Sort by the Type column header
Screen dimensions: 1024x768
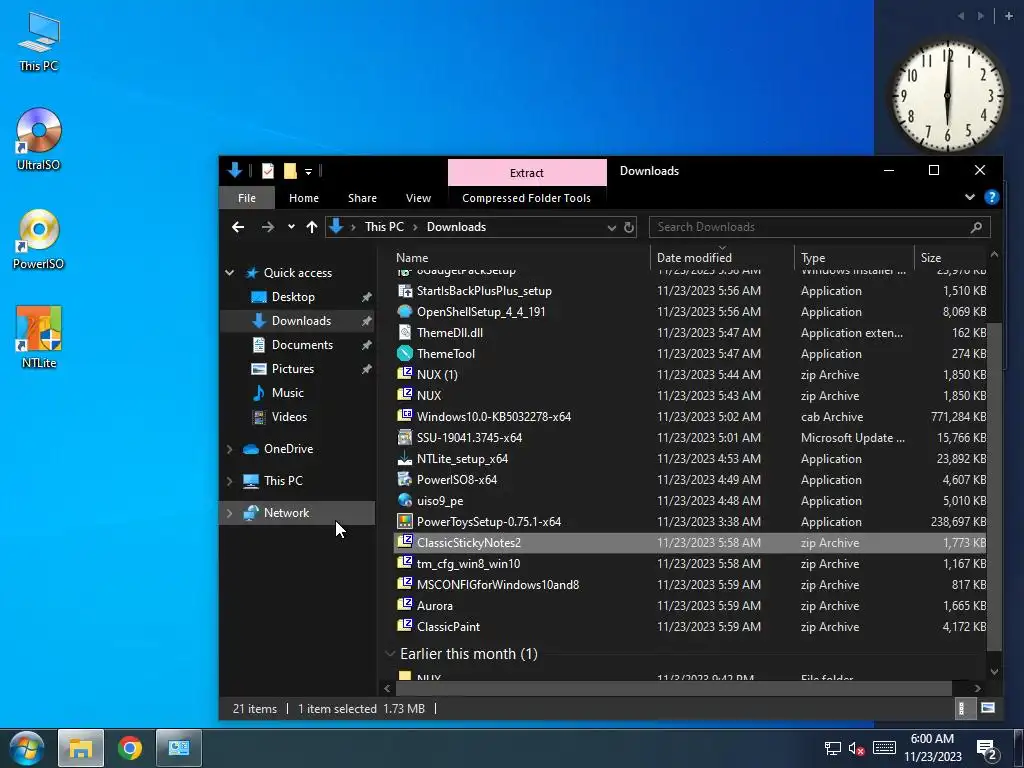click(855, 257)
